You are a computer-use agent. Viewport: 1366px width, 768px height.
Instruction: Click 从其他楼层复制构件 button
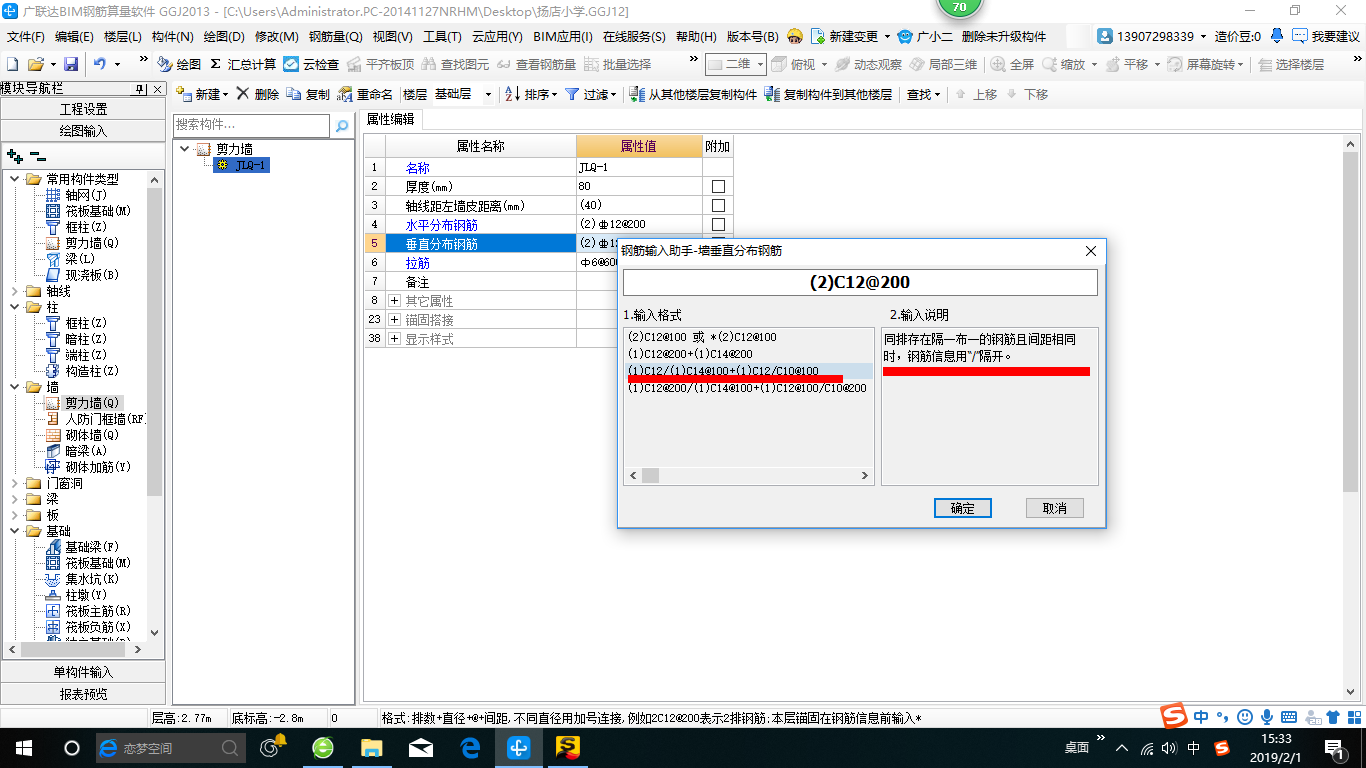click(x=693, y=94)
